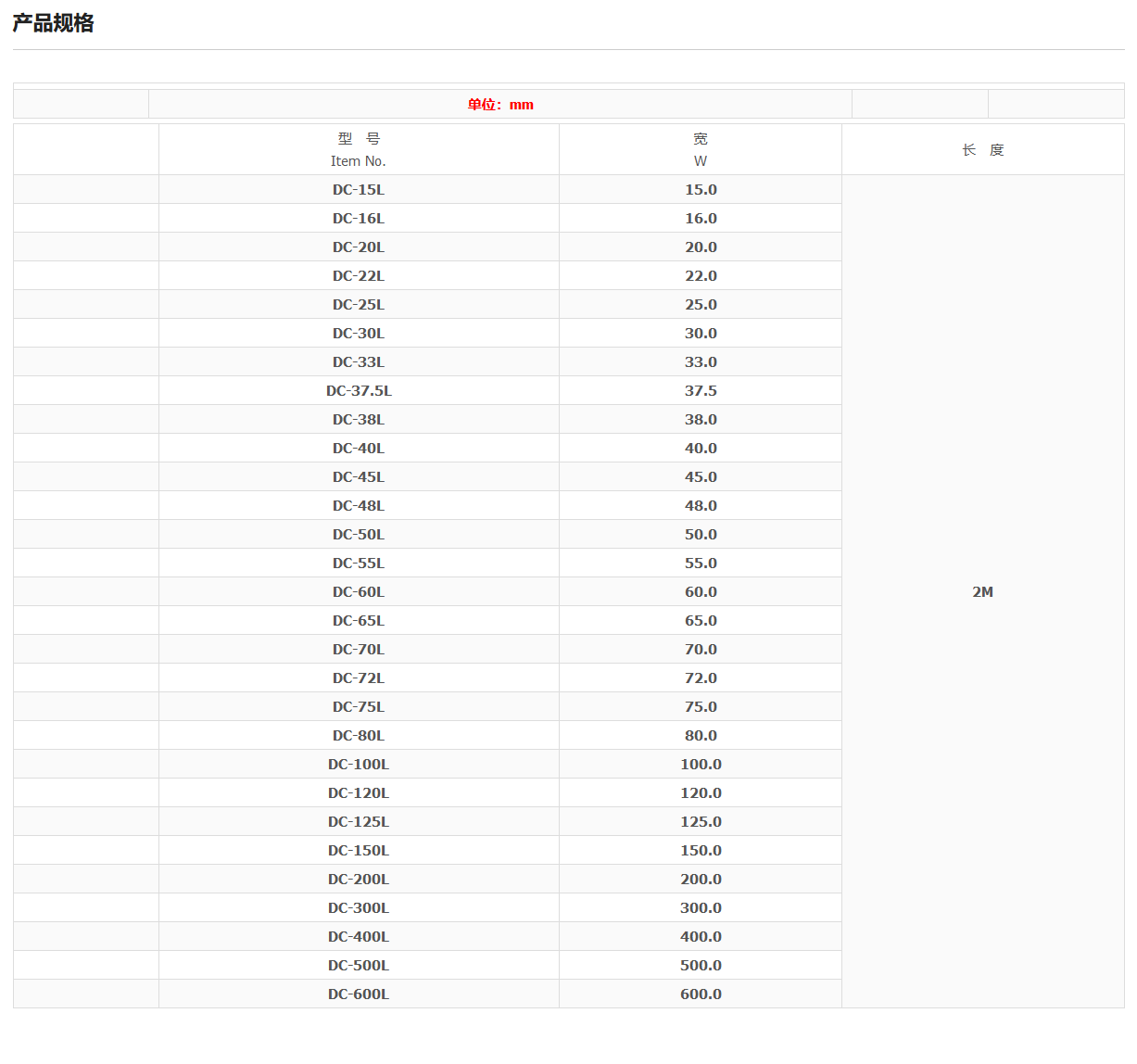
Task: Click the 长度 column header
Action: pyautogui.click(x=982, y=150)
